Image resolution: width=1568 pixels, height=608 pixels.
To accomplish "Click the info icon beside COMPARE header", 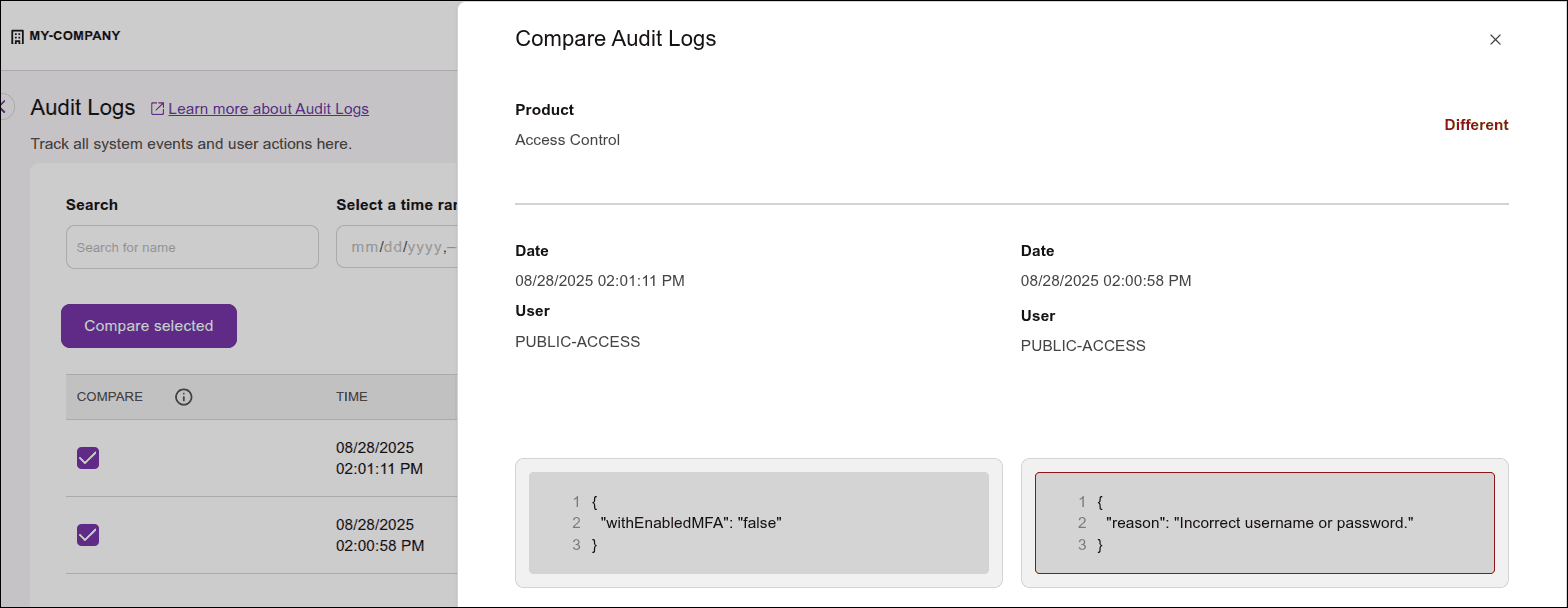I will tap(183, 397).
